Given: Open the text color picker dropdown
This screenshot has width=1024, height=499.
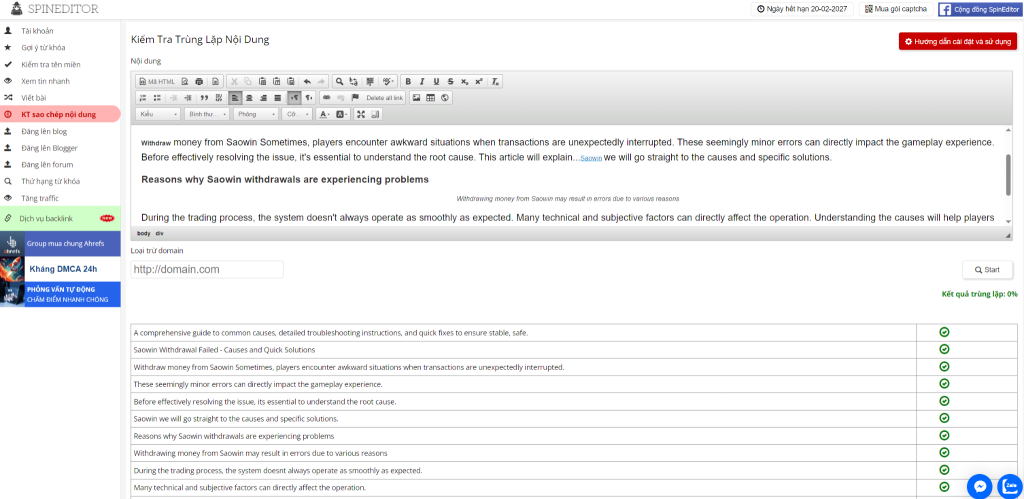Looking at the screenshot, I should [x=325, y=114].
